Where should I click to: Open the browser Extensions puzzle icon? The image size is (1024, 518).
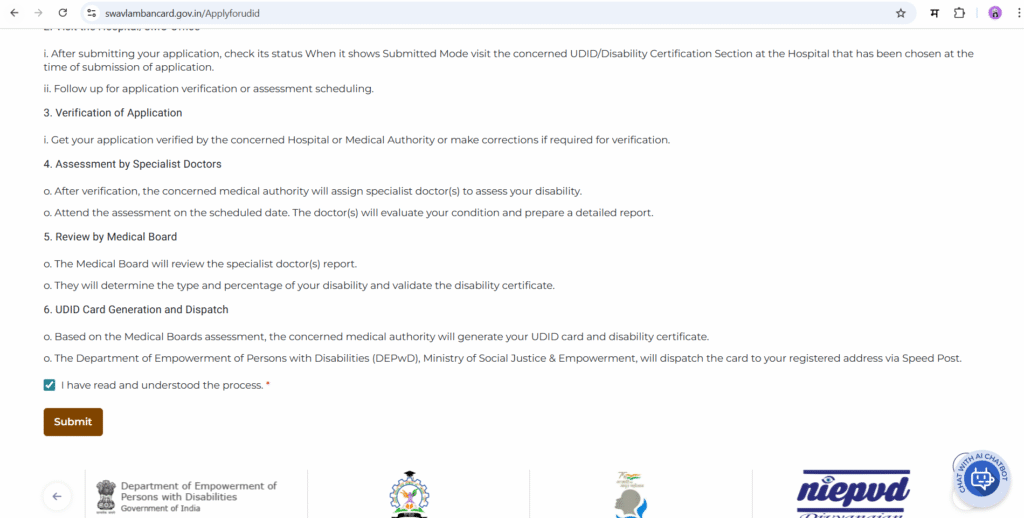coord(960,13)
